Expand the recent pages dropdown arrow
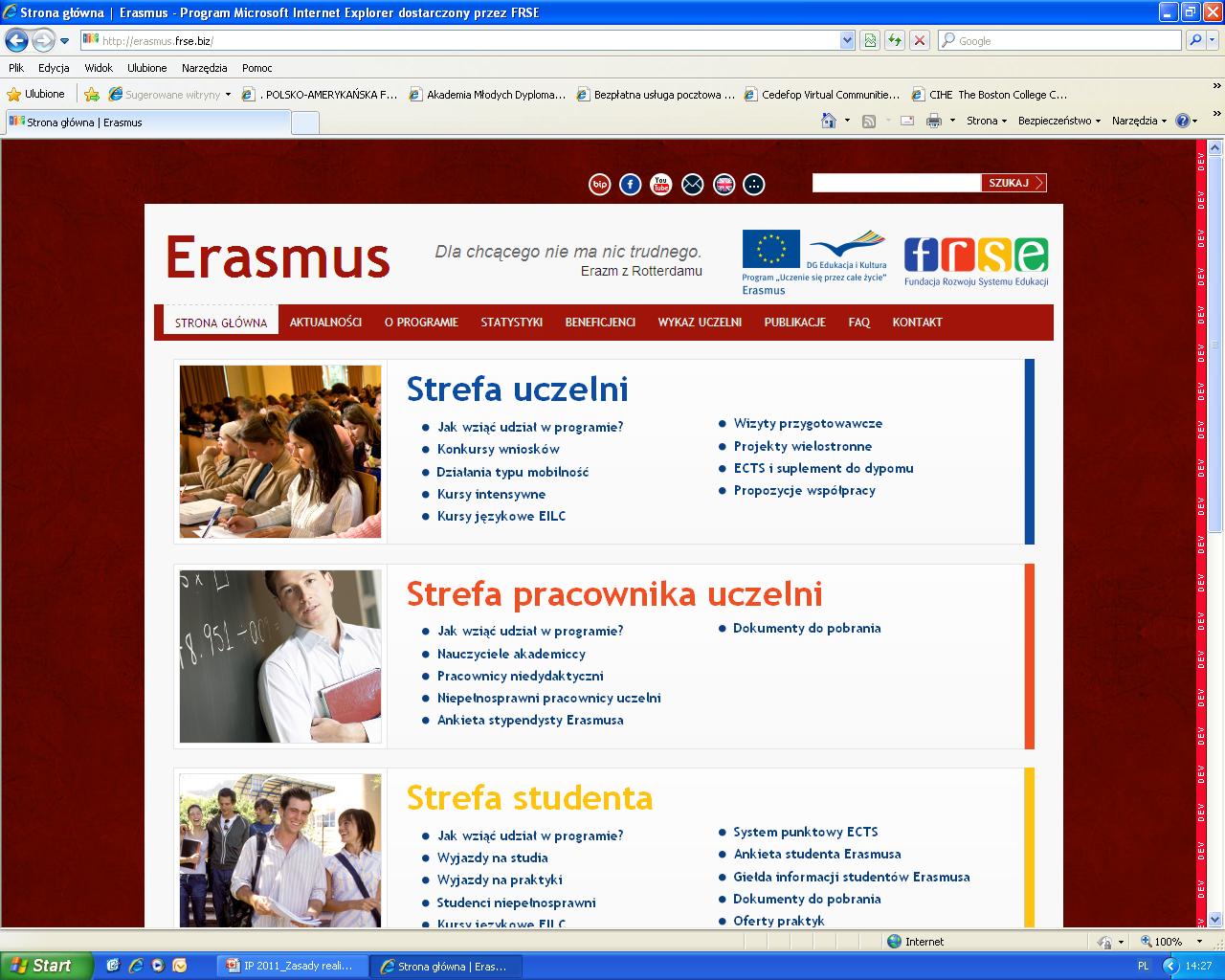1225x980 pixels. pyautogui.click(x=64, y=41)
